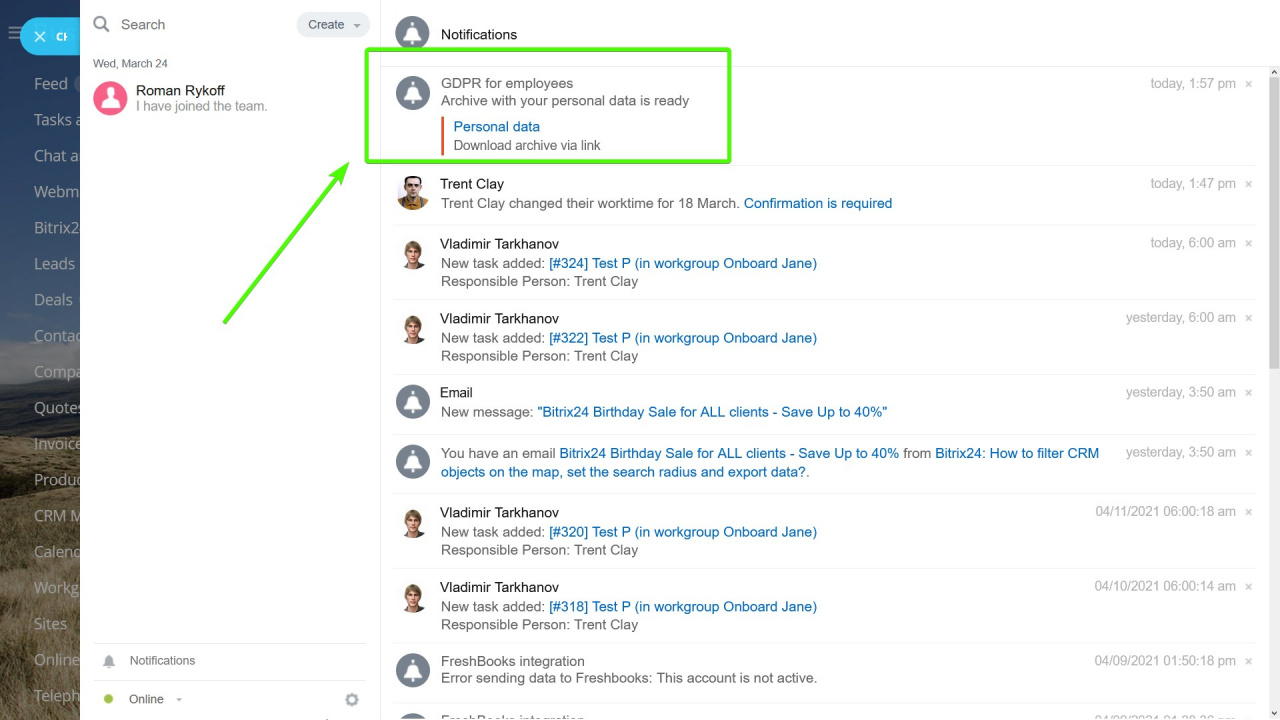Viewport: 1280px width, 720px height.
Task: Click Trent Clay's avatar photo
Action: [x=412, y=192]
